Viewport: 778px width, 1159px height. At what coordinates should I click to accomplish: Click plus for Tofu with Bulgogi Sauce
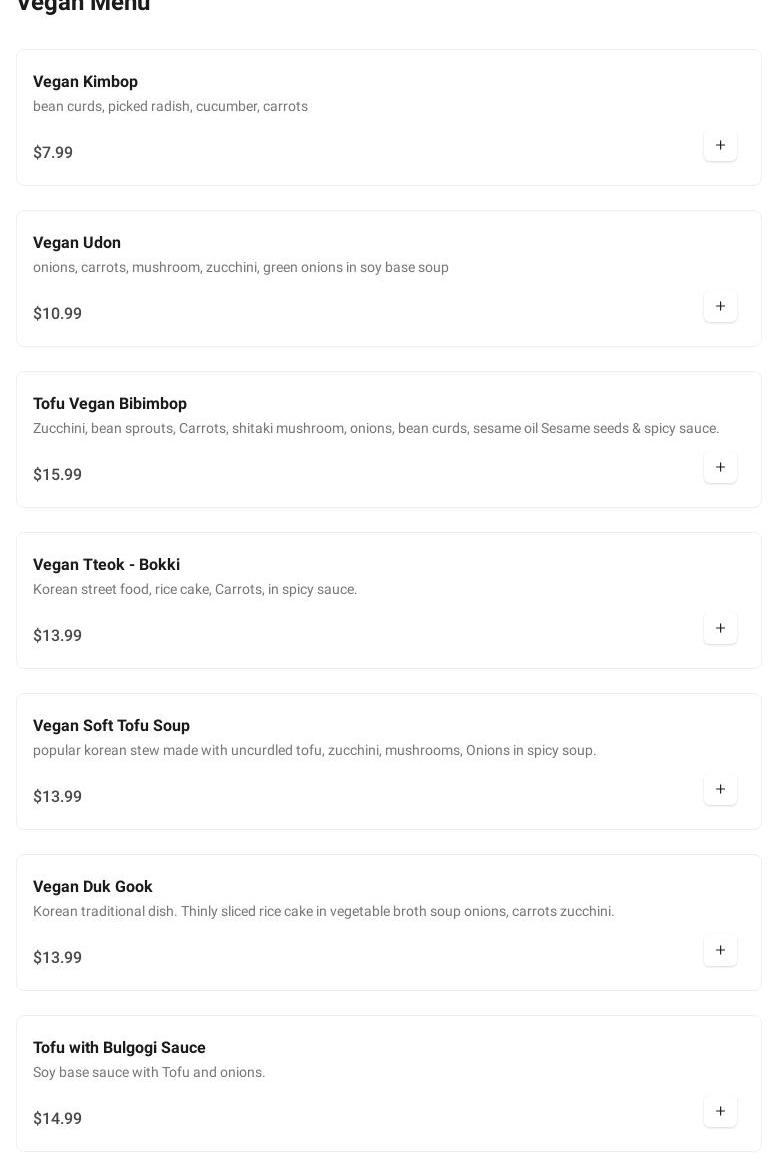point(720,1112)
